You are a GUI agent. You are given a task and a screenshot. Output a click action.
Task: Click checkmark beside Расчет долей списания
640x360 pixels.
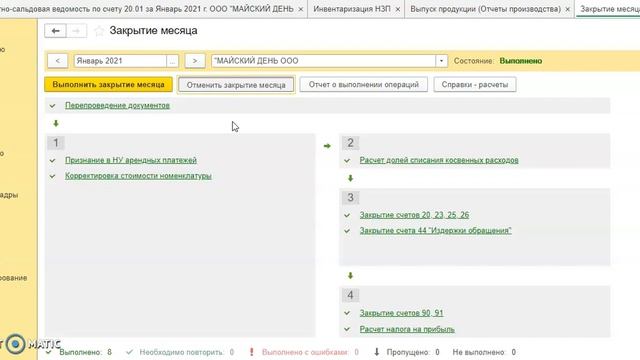pos(347,160)
